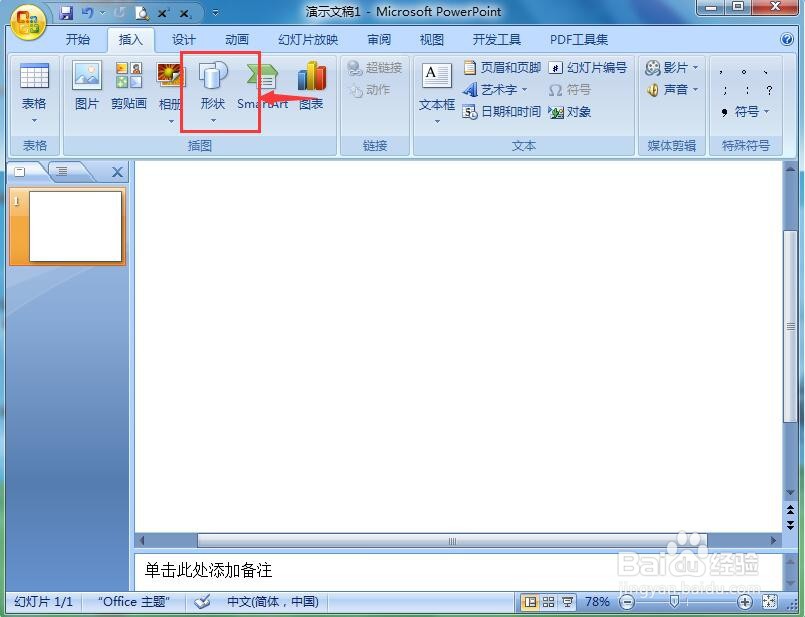
Task: Click the horizontal scrollbar right arrow
Action: 773,541
